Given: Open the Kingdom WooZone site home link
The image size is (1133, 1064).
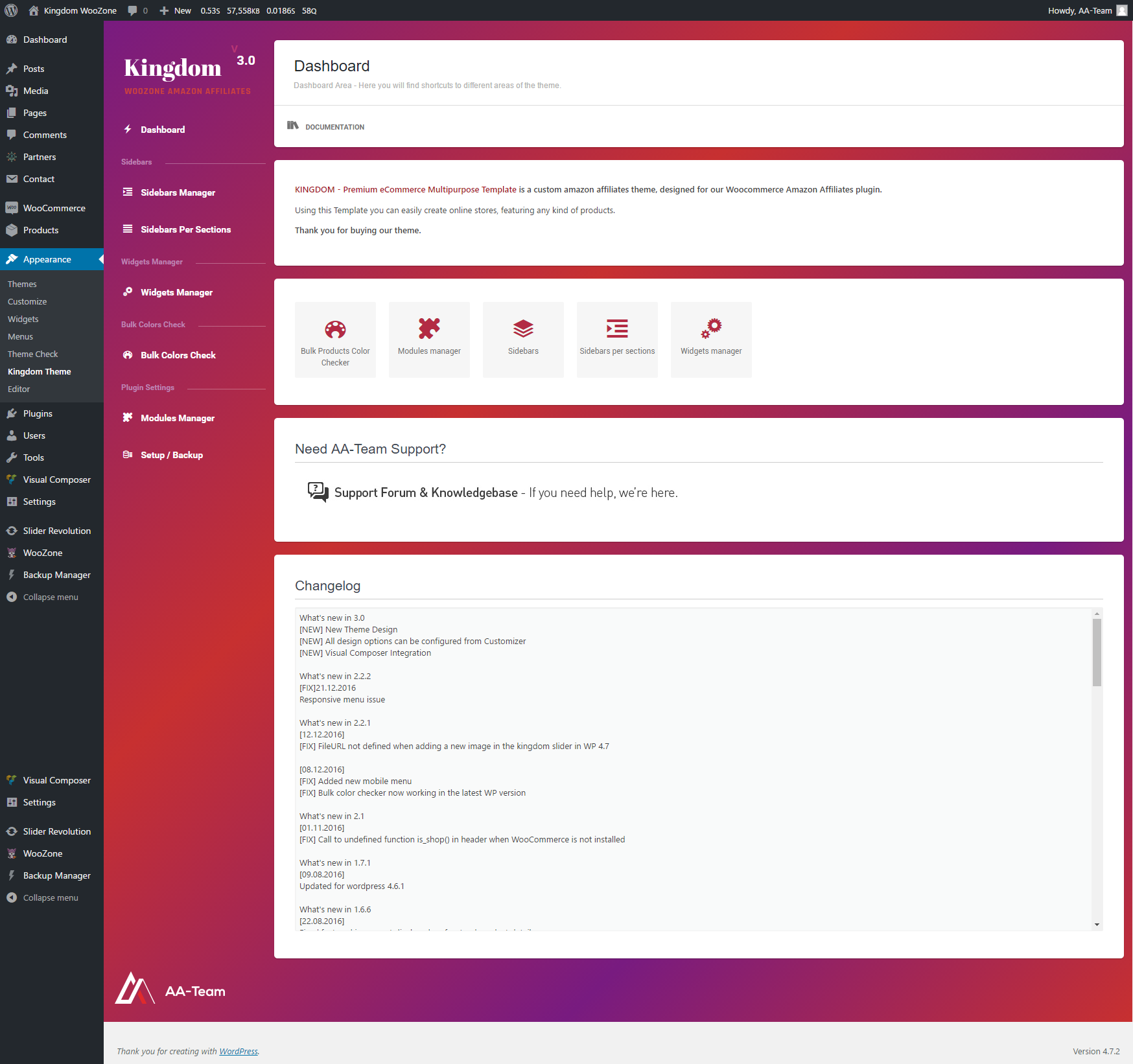Looking at the screenshot, I should coord(73,10).
